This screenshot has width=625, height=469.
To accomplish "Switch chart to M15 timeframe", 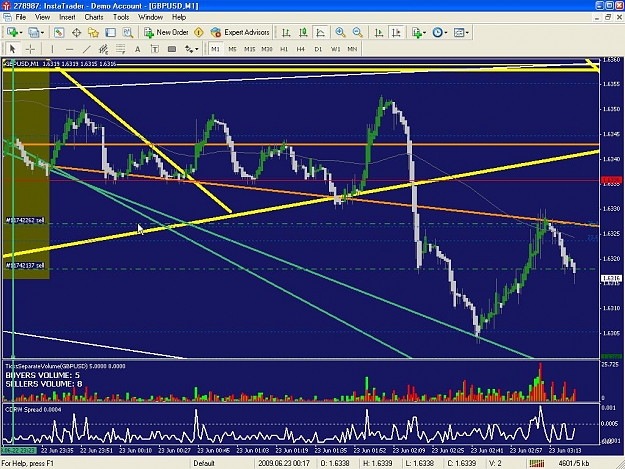I will [250, 49].
